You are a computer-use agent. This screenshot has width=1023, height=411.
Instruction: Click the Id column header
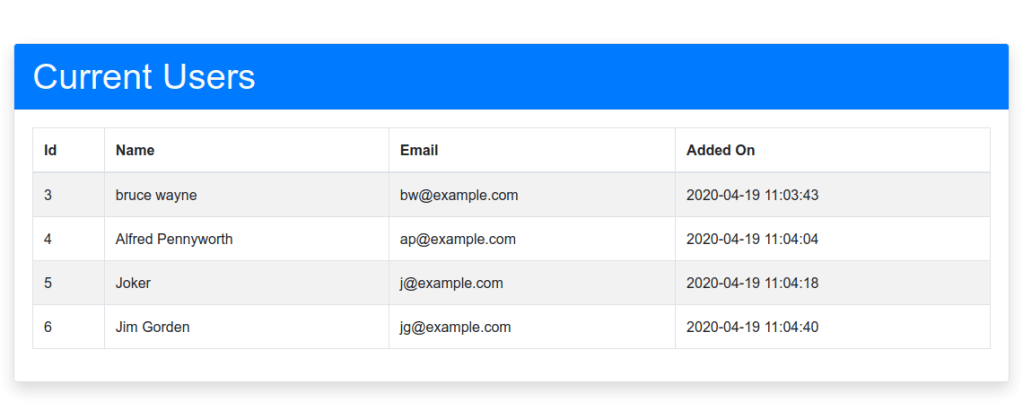coord(50,150)
